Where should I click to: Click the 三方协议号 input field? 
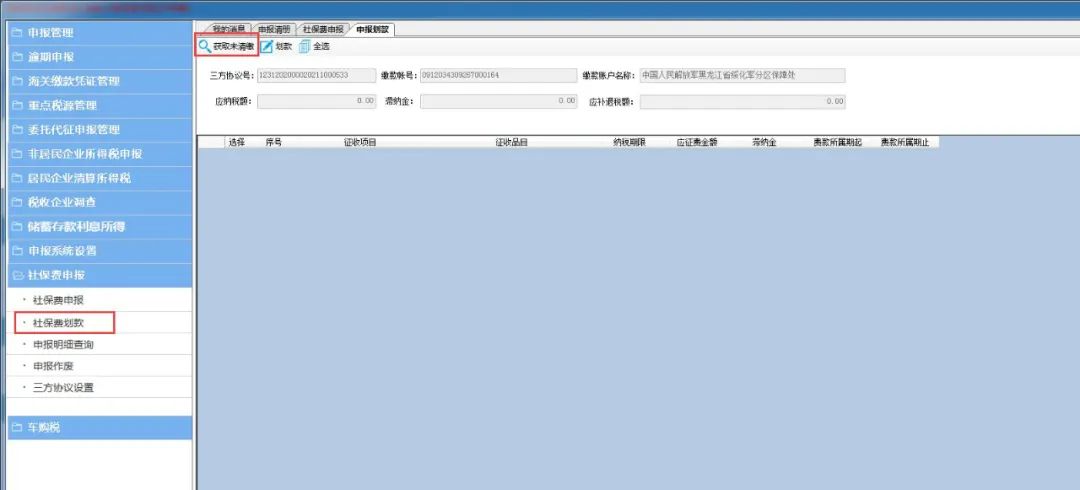point(316,75)
